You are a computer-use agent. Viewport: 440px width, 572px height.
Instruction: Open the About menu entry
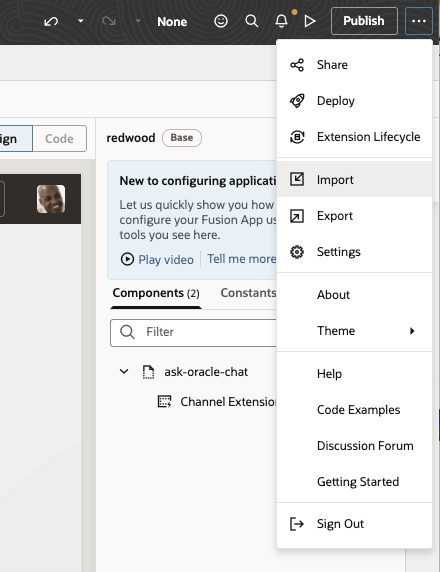coord(354,295)
